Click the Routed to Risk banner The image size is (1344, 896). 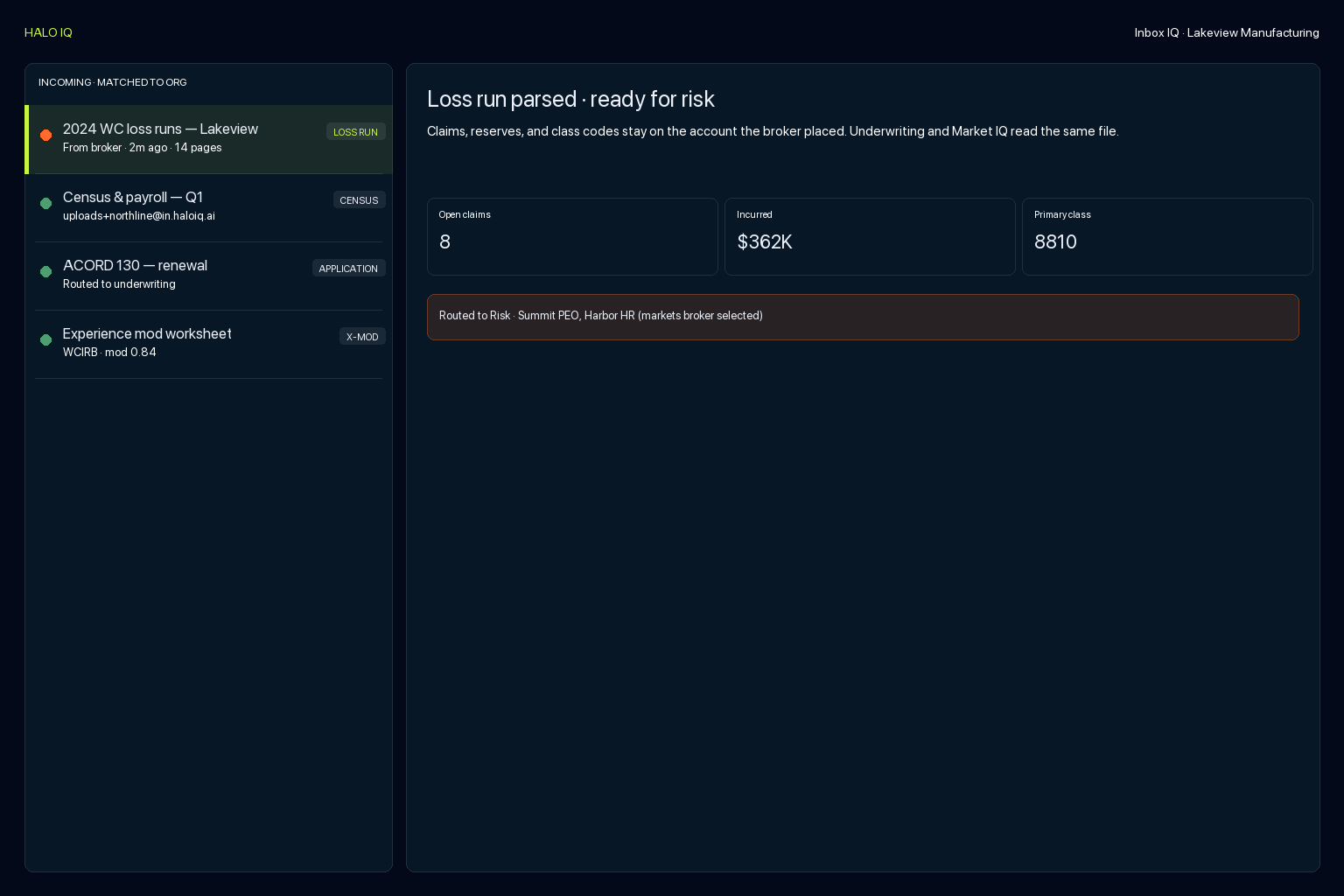(x=863, y=317)
